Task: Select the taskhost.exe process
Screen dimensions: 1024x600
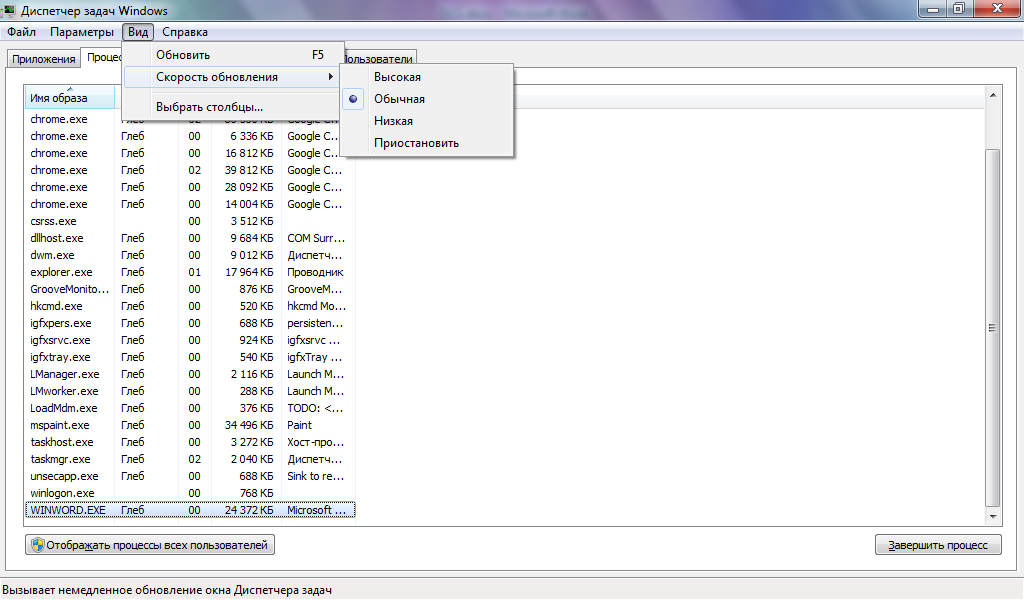Action: point(190,442)
